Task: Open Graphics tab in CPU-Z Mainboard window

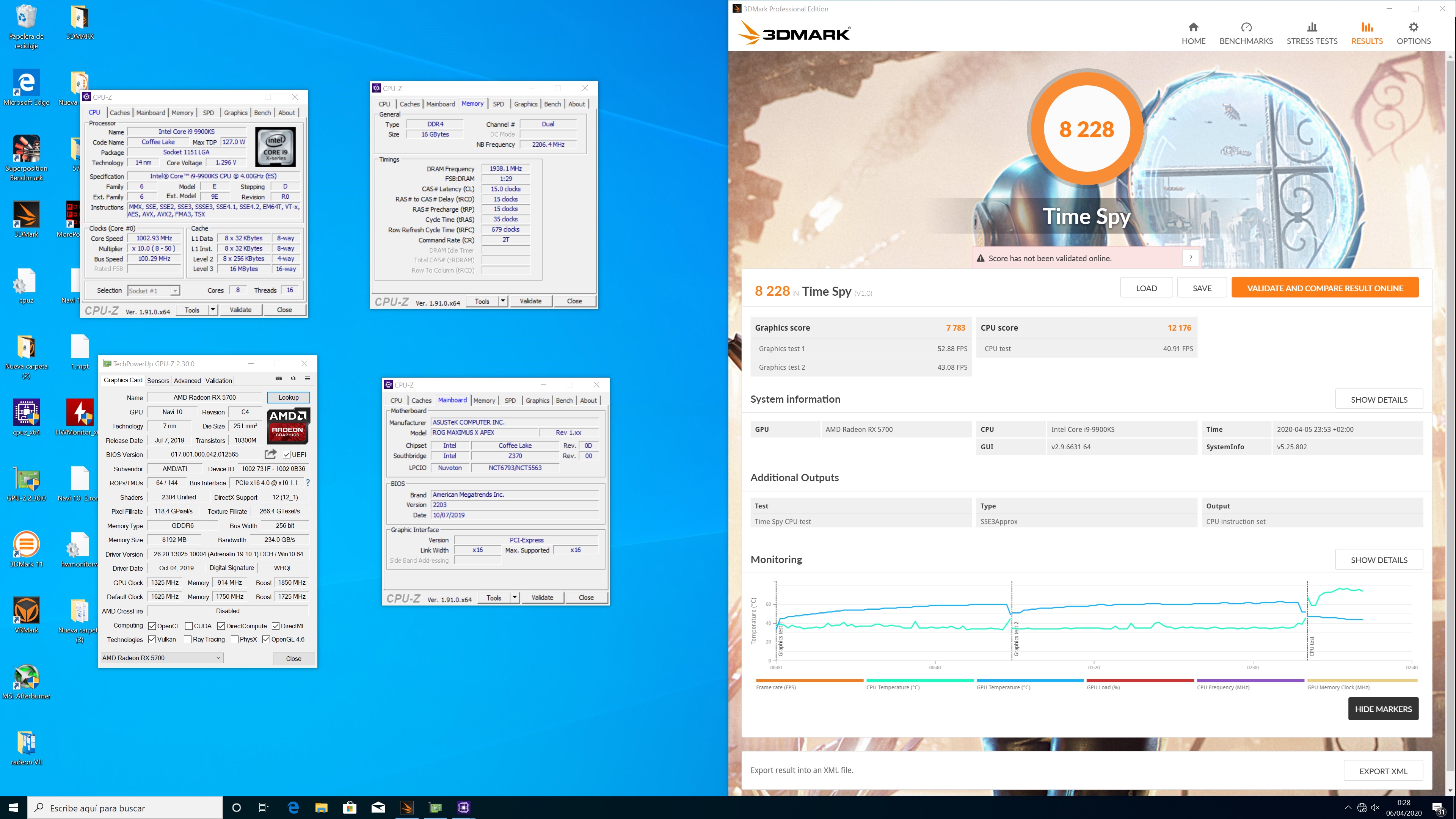Action: pyautogui.click(x=537, y=400)
